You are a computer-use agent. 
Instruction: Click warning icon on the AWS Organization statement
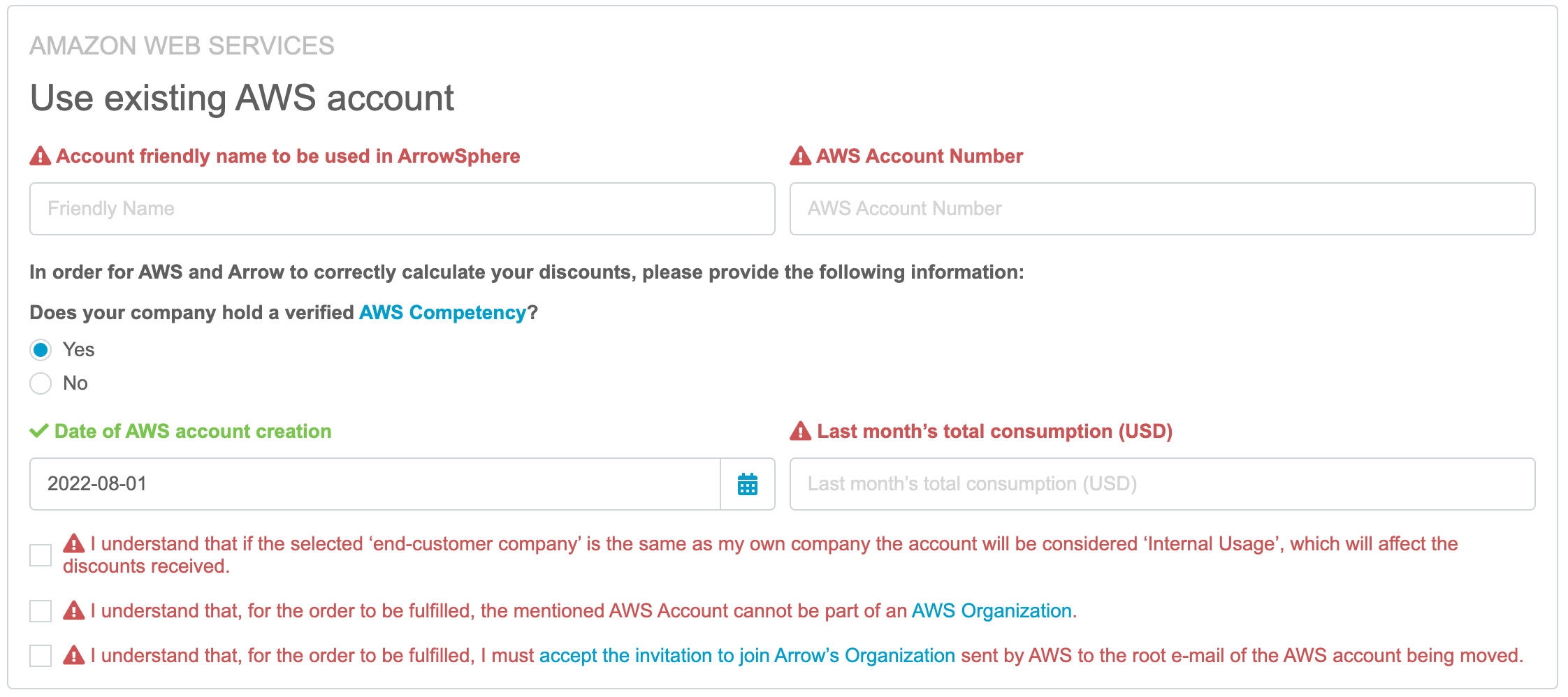pyautogui.click(x=73, y=610)
